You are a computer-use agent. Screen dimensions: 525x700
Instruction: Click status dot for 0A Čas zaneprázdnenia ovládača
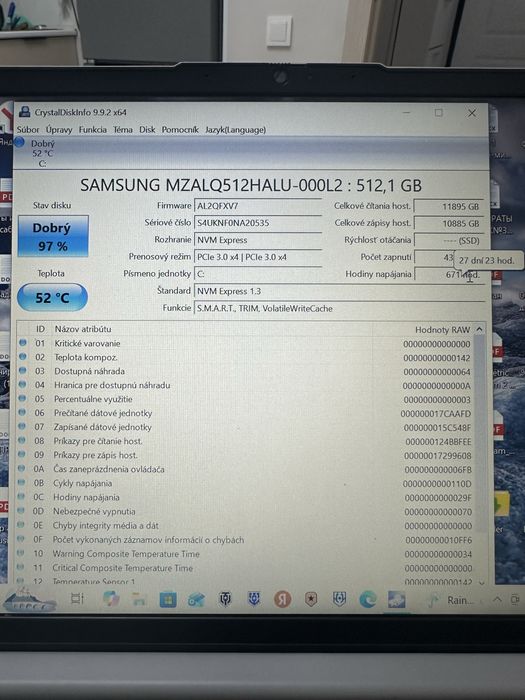coord(21,468)
